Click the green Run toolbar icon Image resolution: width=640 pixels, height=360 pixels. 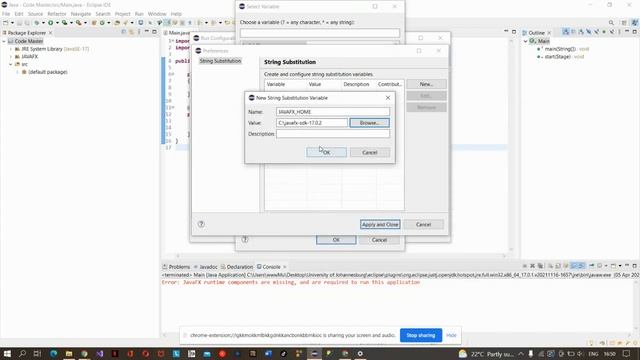pyautogui.click(x=51, y=23)
